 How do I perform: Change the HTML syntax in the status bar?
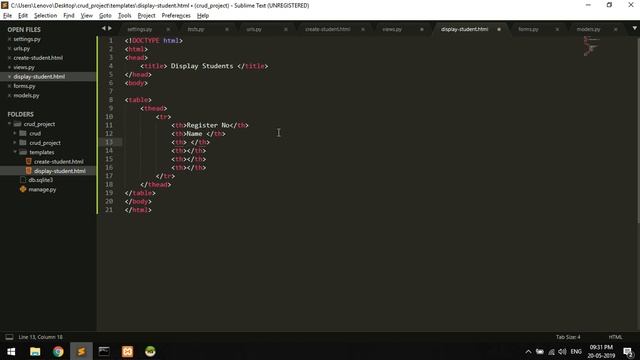(615, 337)
